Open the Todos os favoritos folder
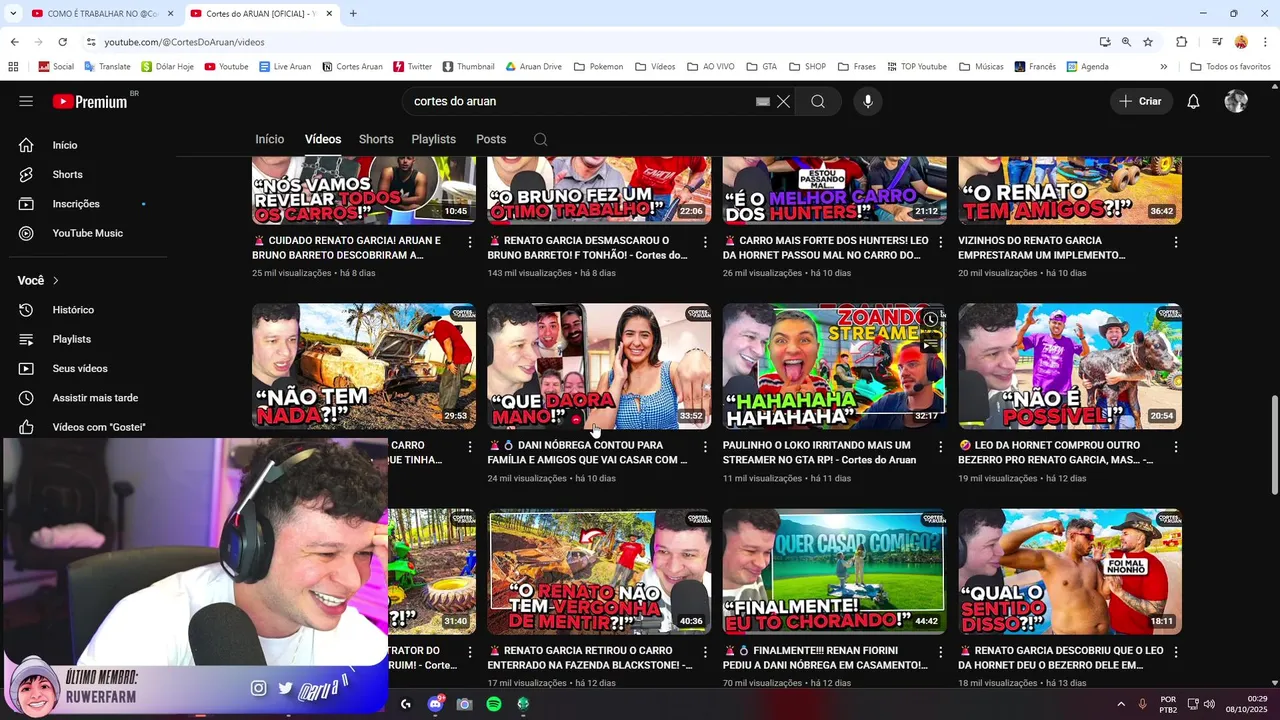The height and width of the screenshot is (720, 1280). pyautogui.click(x=1230, y=67)
